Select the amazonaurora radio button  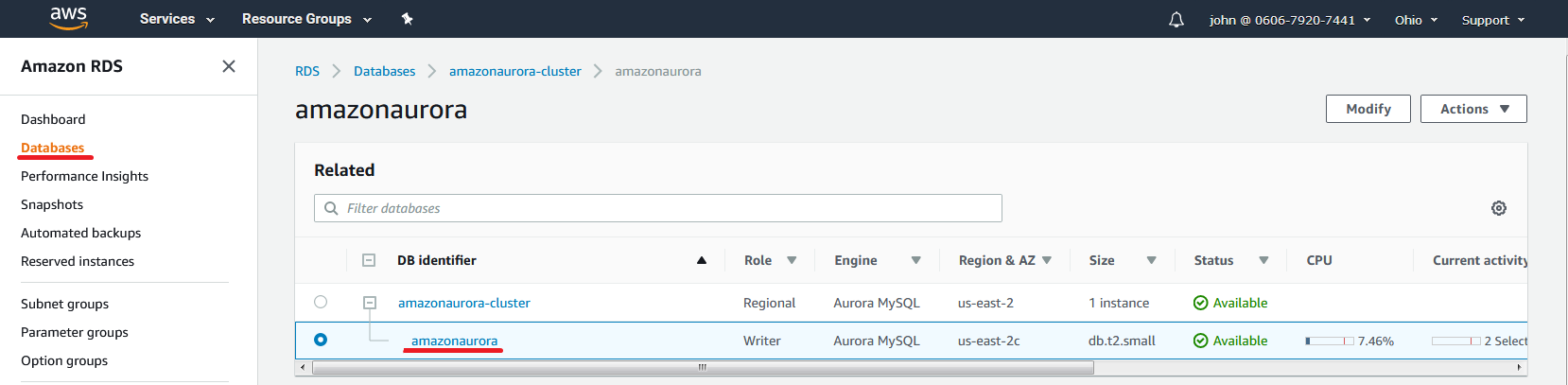click(x=321, y=340)
